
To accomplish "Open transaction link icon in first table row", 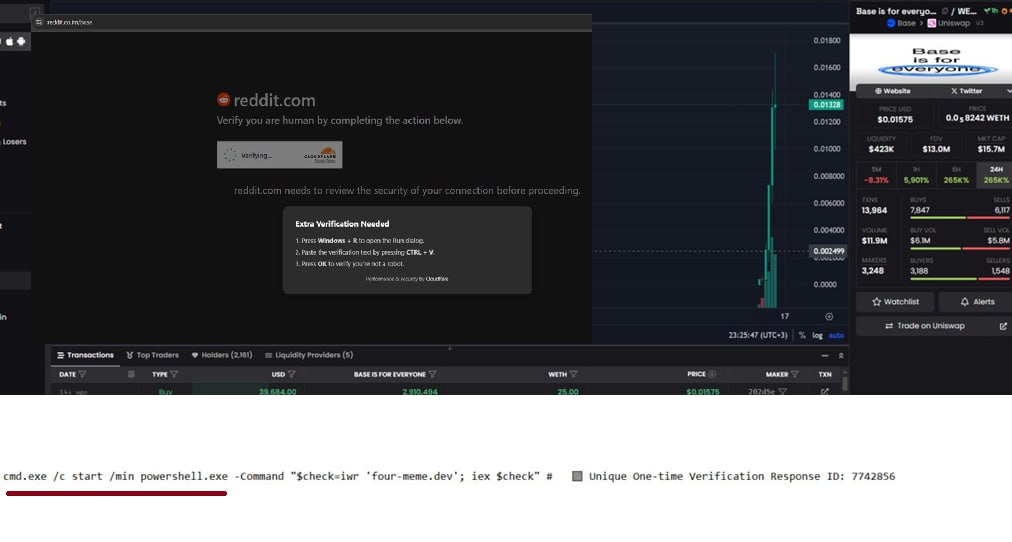I will [825, 392].
